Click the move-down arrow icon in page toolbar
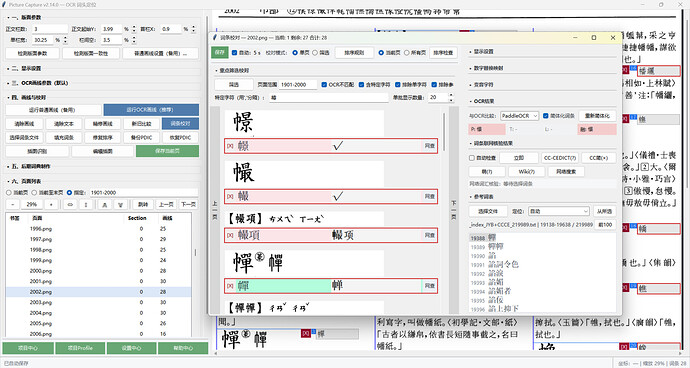Image resolution: width=690 pixels, height=368 pixels. coord(120,205)
